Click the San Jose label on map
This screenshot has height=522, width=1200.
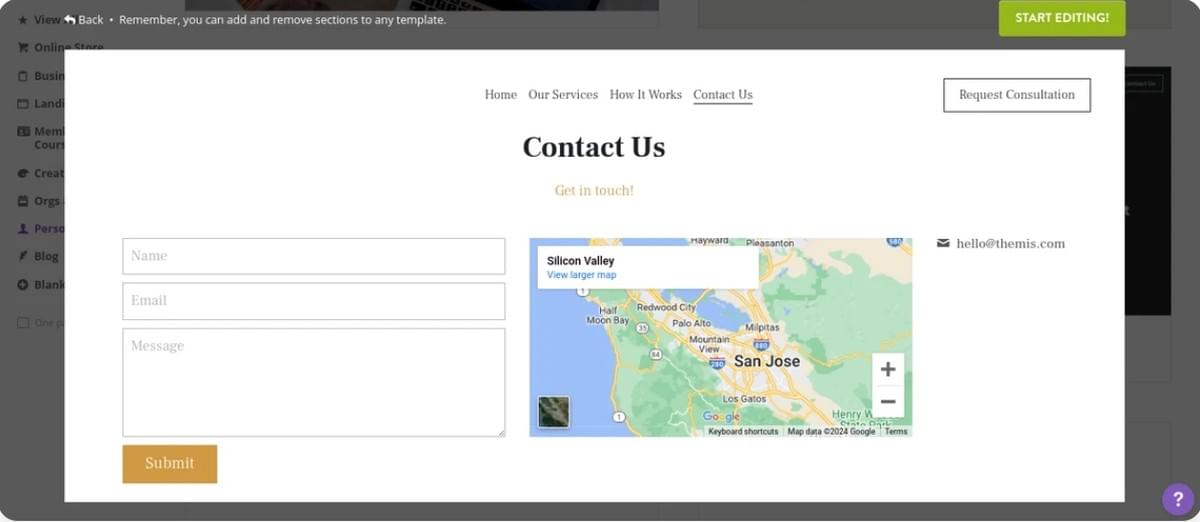[x=767, y=361]
